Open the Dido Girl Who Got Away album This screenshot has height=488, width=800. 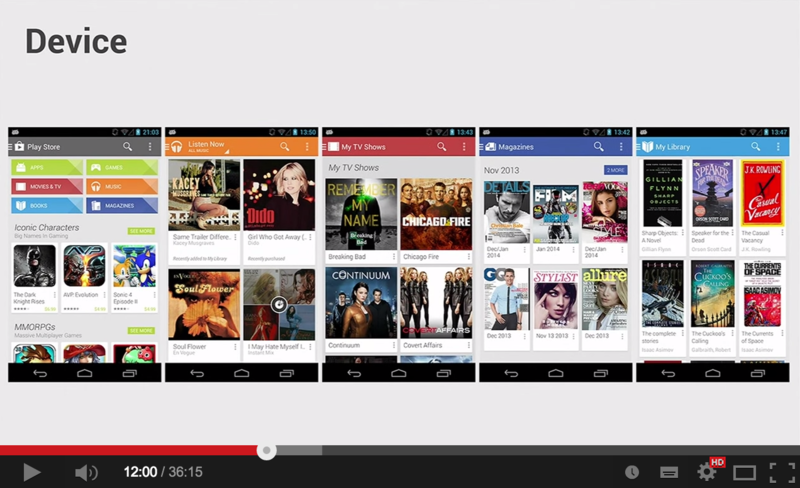point(279,194)
